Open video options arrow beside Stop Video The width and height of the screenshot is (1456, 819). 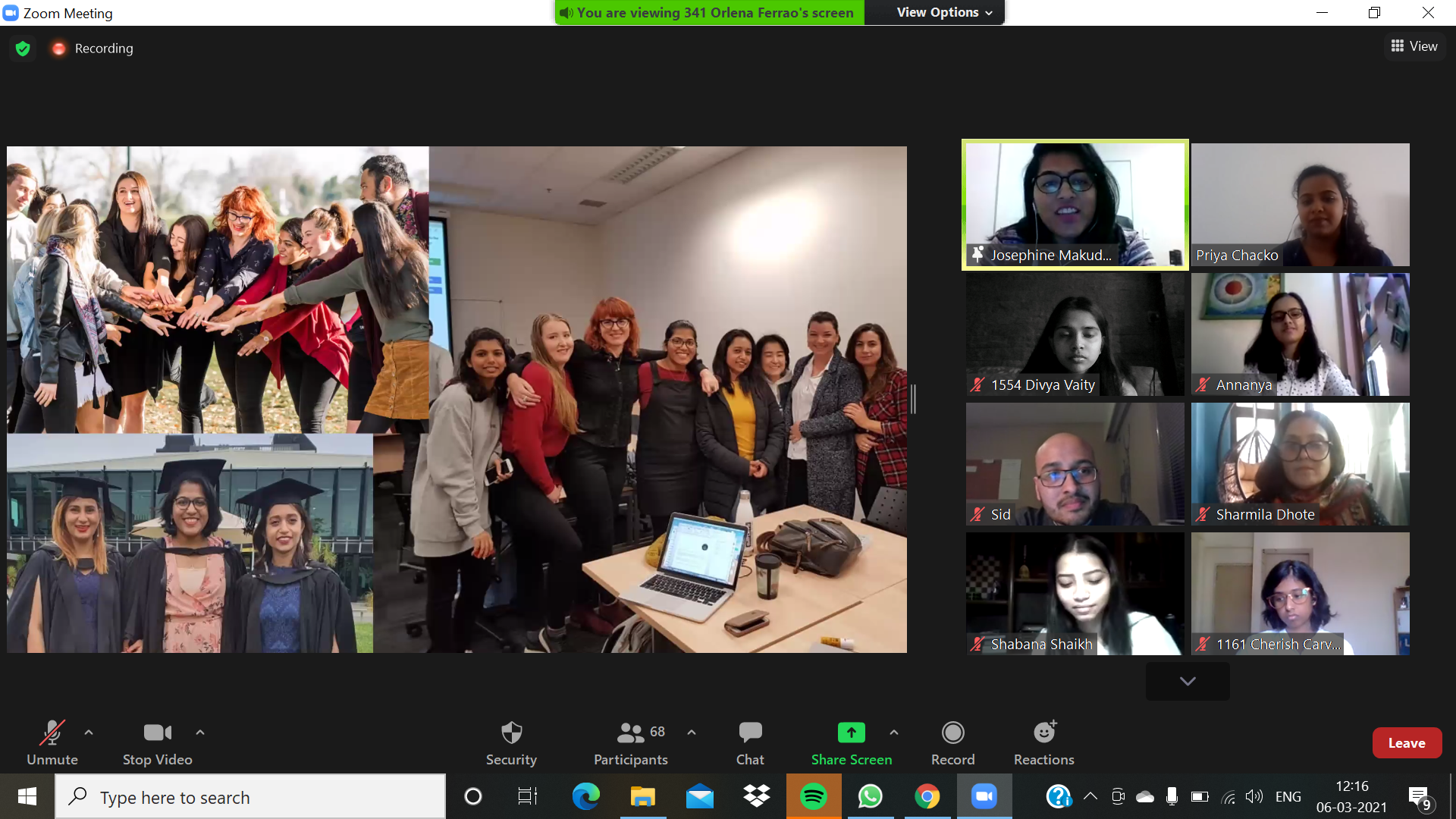tap(200, 733)
